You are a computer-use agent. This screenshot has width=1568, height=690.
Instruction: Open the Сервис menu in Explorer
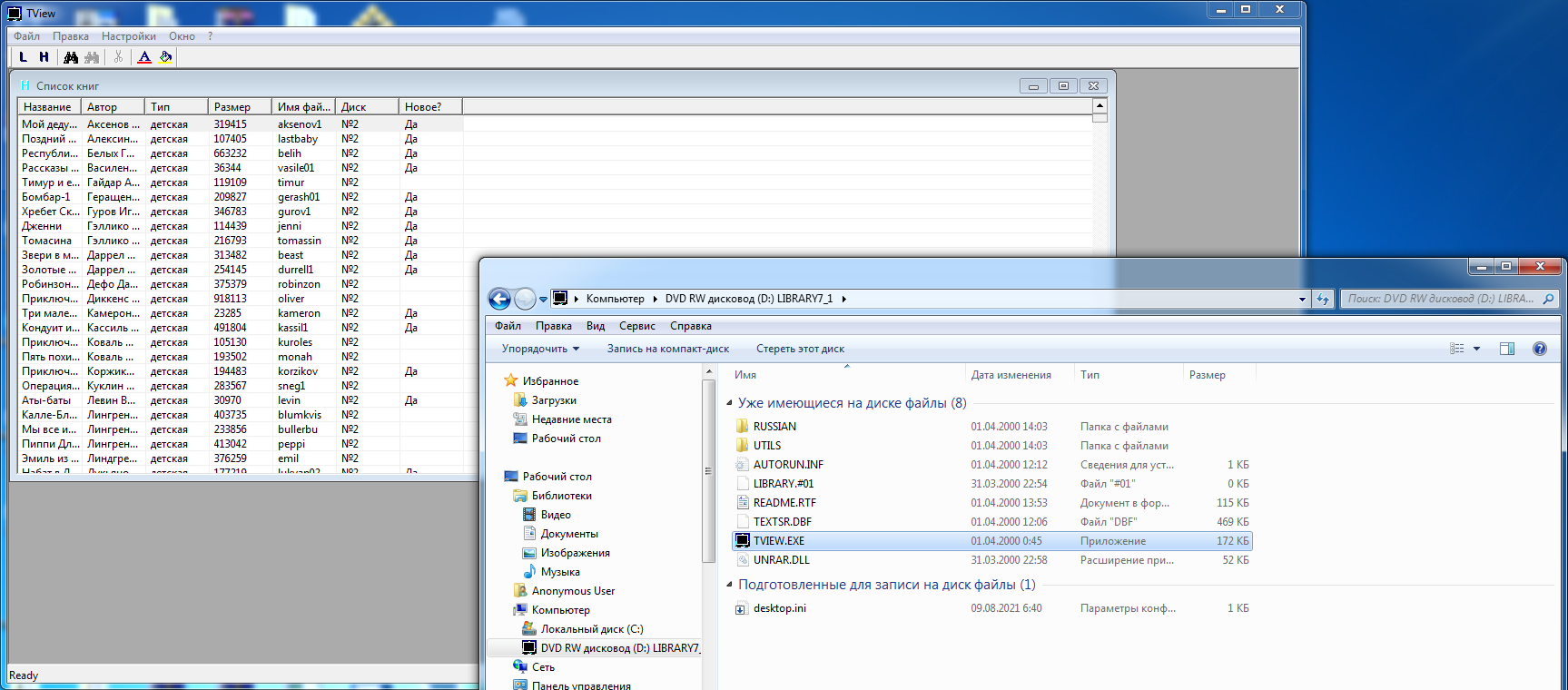click(636, 326)
